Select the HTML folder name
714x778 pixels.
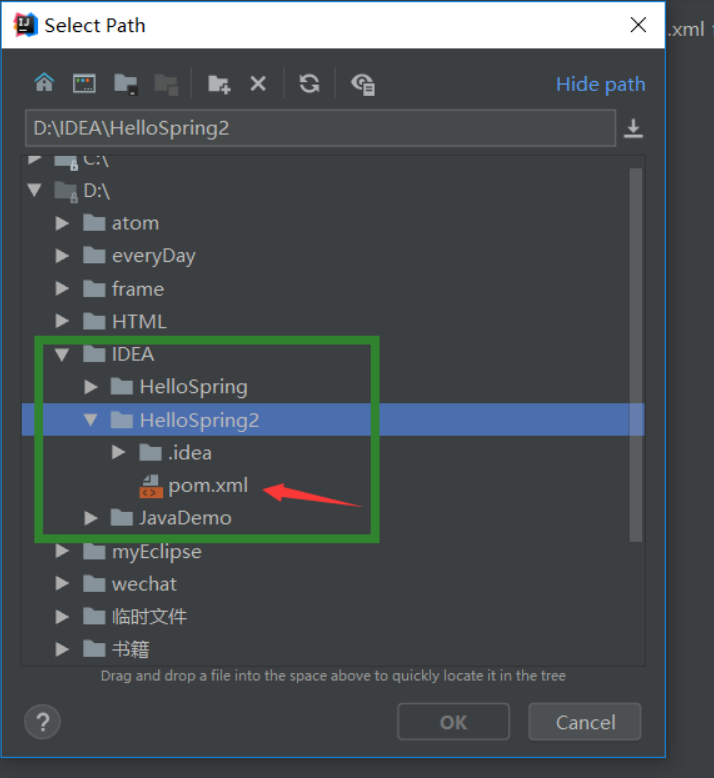(139, 322)
